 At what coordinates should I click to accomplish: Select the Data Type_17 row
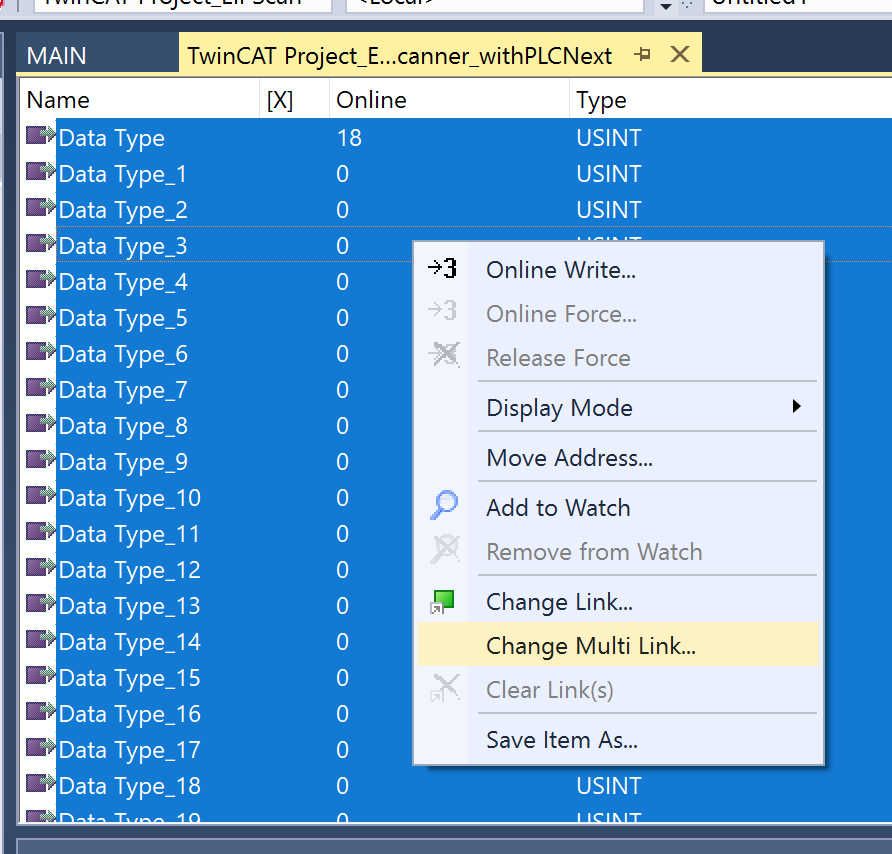pyautogui.click(x=216, y=750)
